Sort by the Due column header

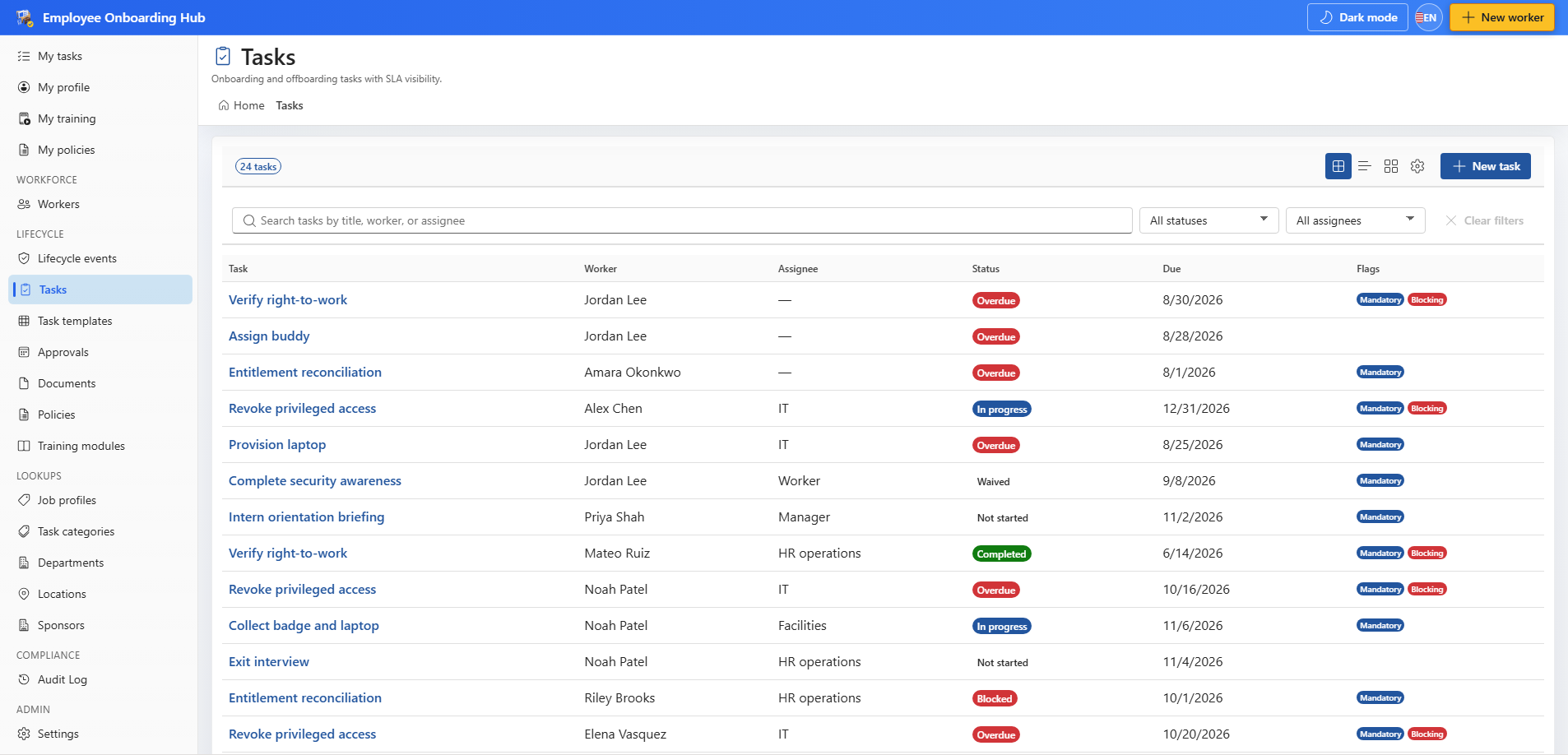click(x=1171, y=269)
